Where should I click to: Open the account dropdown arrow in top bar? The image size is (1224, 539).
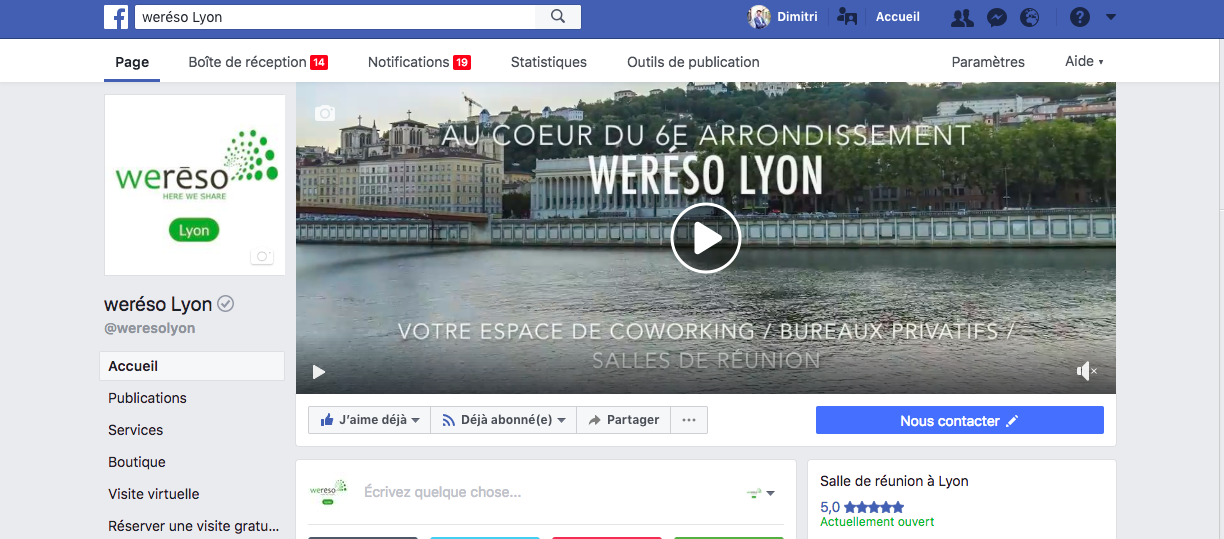tap(1111, 17)
